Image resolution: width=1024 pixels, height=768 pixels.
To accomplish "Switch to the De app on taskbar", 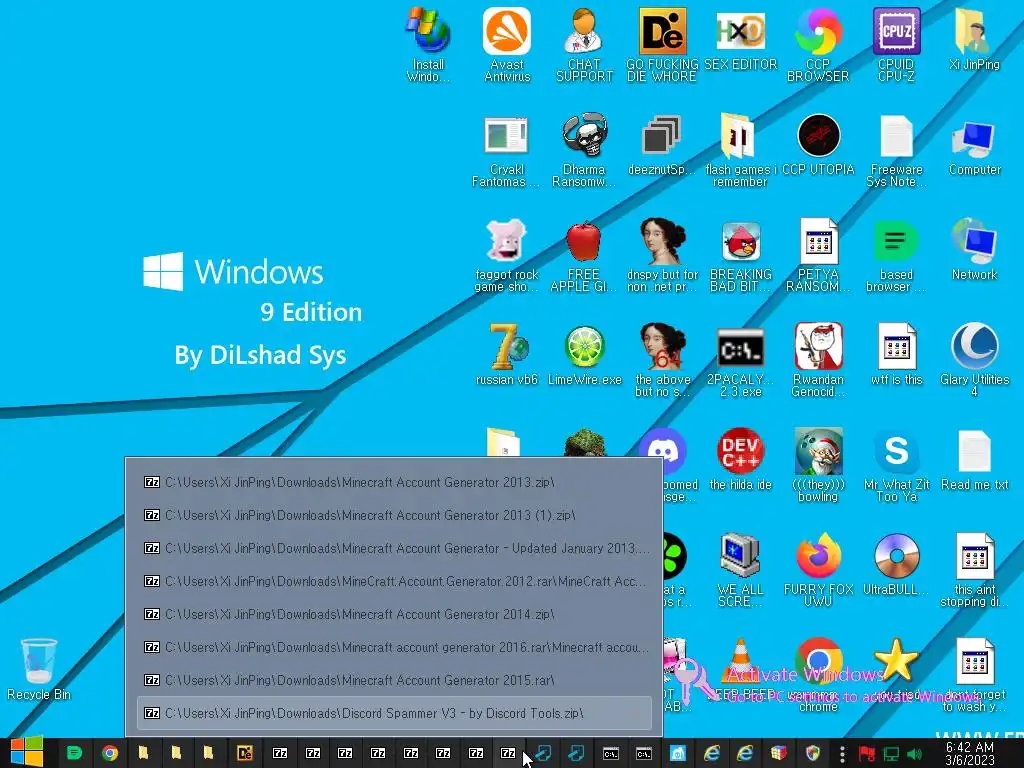I will [x=245, y=753].
